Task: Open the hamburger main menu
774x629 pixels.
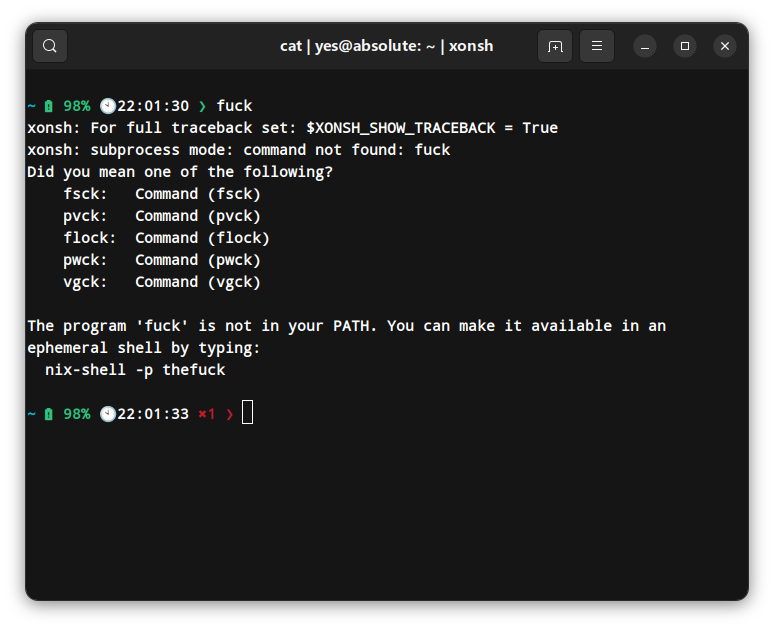Action: point(597,46)
